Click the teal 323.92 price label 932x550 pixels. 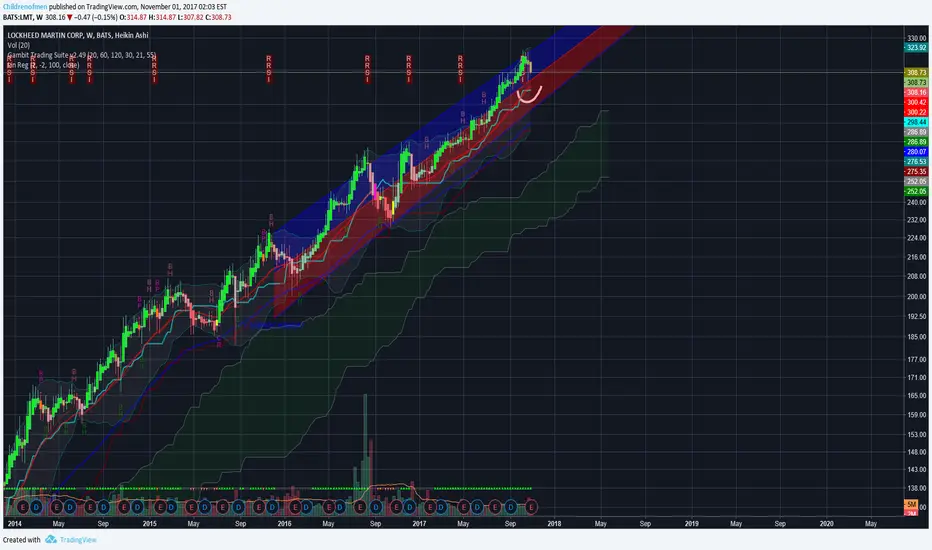(916, 48)
